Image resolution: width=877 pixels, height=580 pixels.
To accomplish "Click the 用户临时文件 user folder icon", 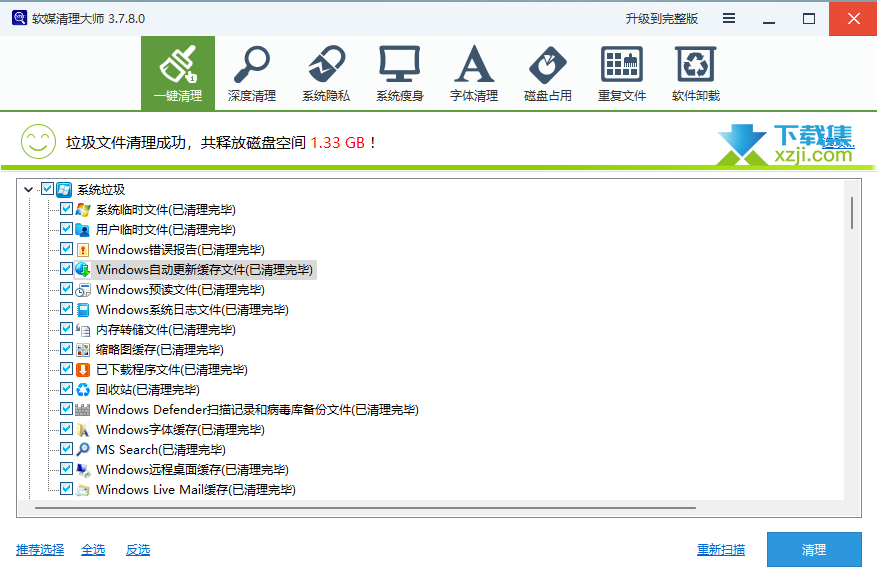I will 83,230.
